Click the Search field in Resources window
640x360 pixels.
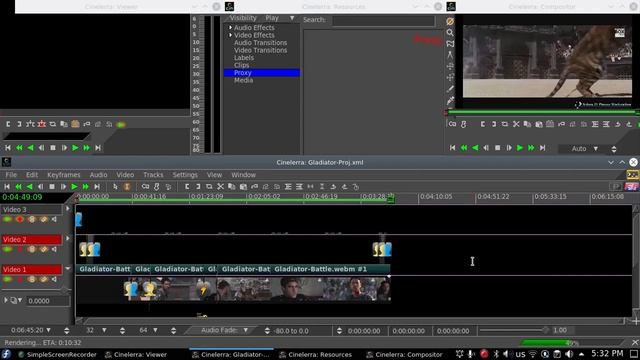[383, 20]
